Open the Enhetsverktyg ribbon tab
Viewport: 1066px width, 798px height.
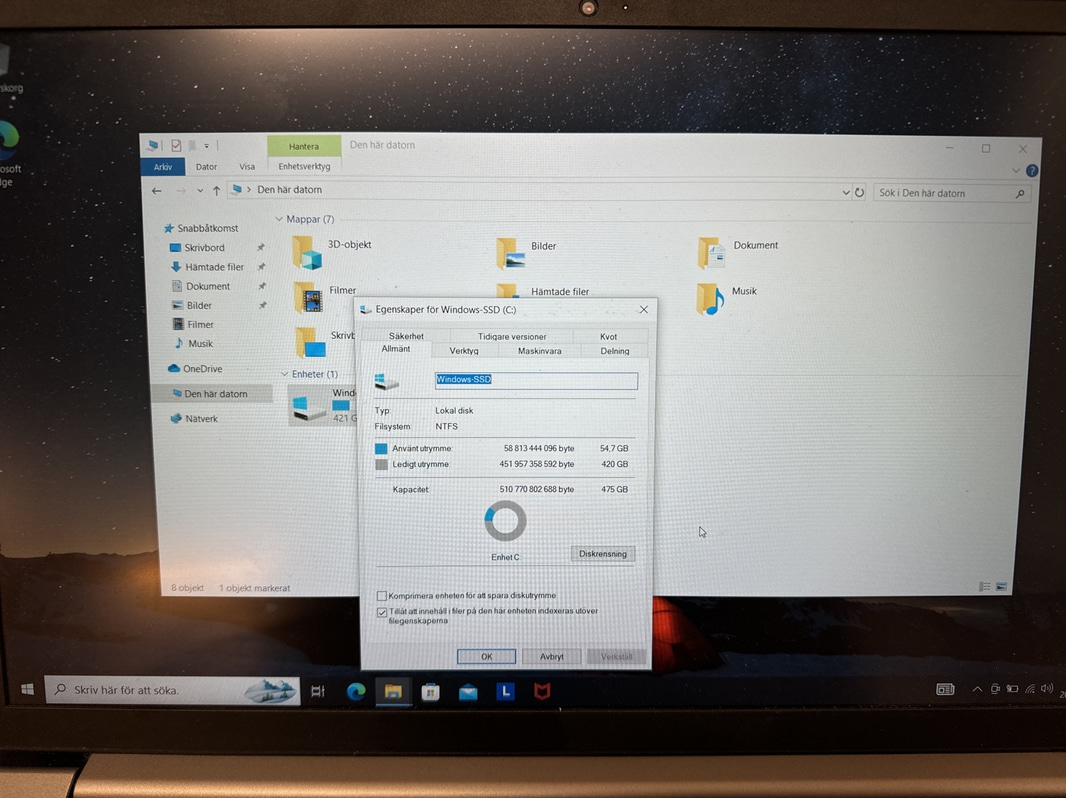(304, 167)
